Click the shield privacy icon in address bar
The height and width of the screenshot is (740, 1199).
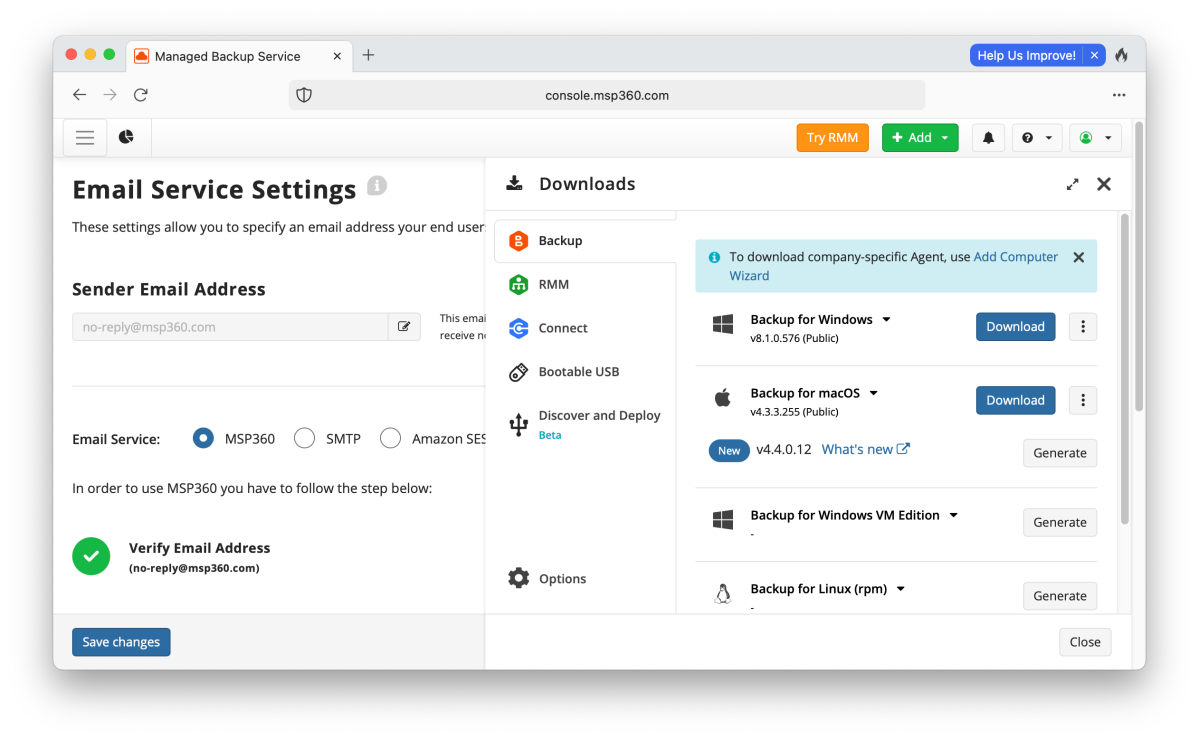304,95
